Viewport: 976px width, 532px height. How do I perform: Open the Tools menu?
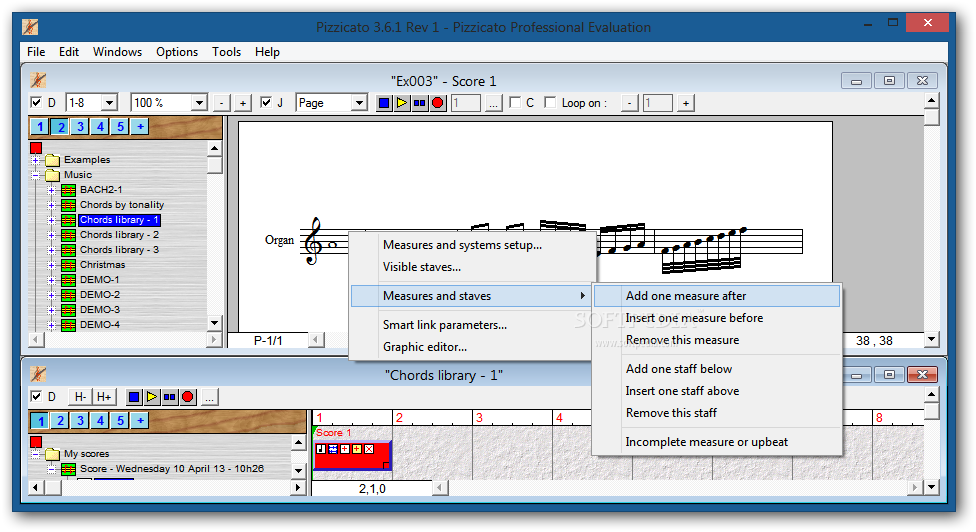(x=226, y=52)
